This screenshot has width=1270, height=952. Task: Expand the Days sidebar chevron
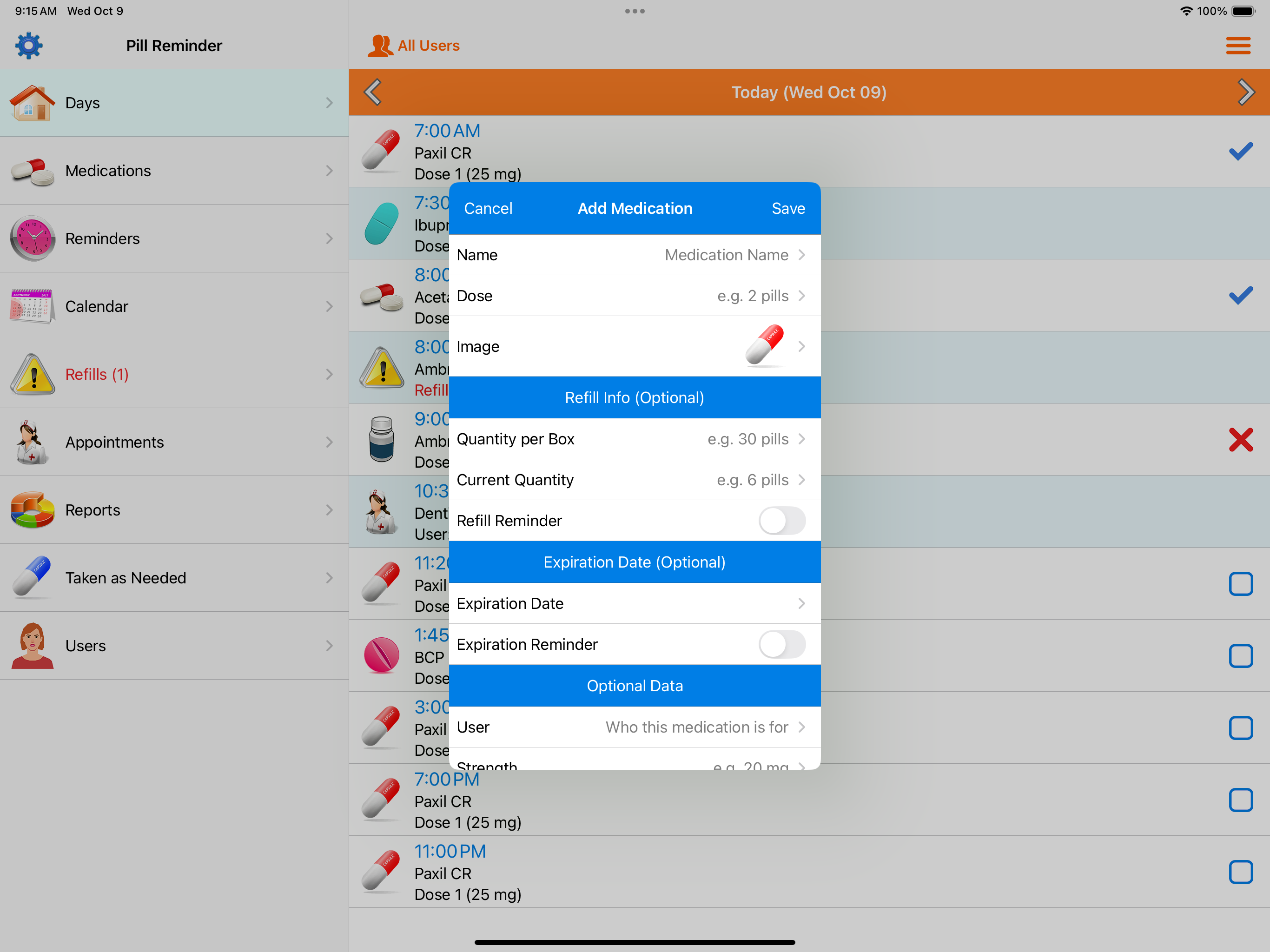coord(329,103)
